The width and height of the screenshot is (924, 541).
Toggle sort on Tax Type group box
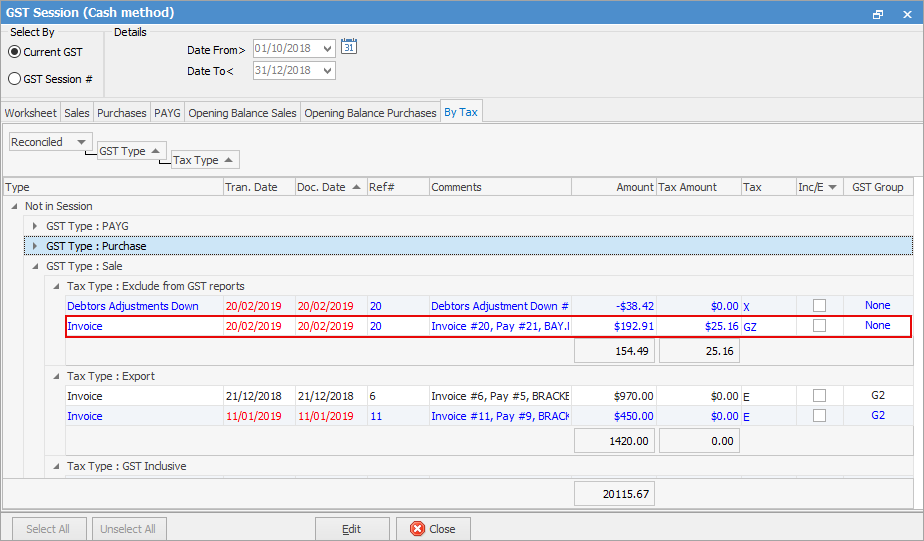[204, 160]
